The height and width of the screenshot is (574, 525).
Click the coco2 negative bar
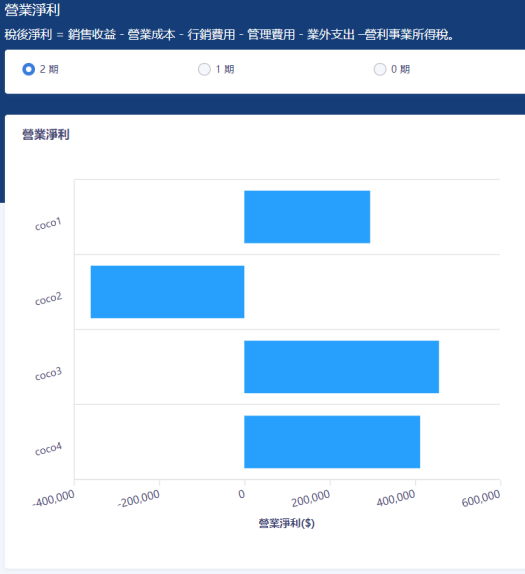click(x=167, y=292)
